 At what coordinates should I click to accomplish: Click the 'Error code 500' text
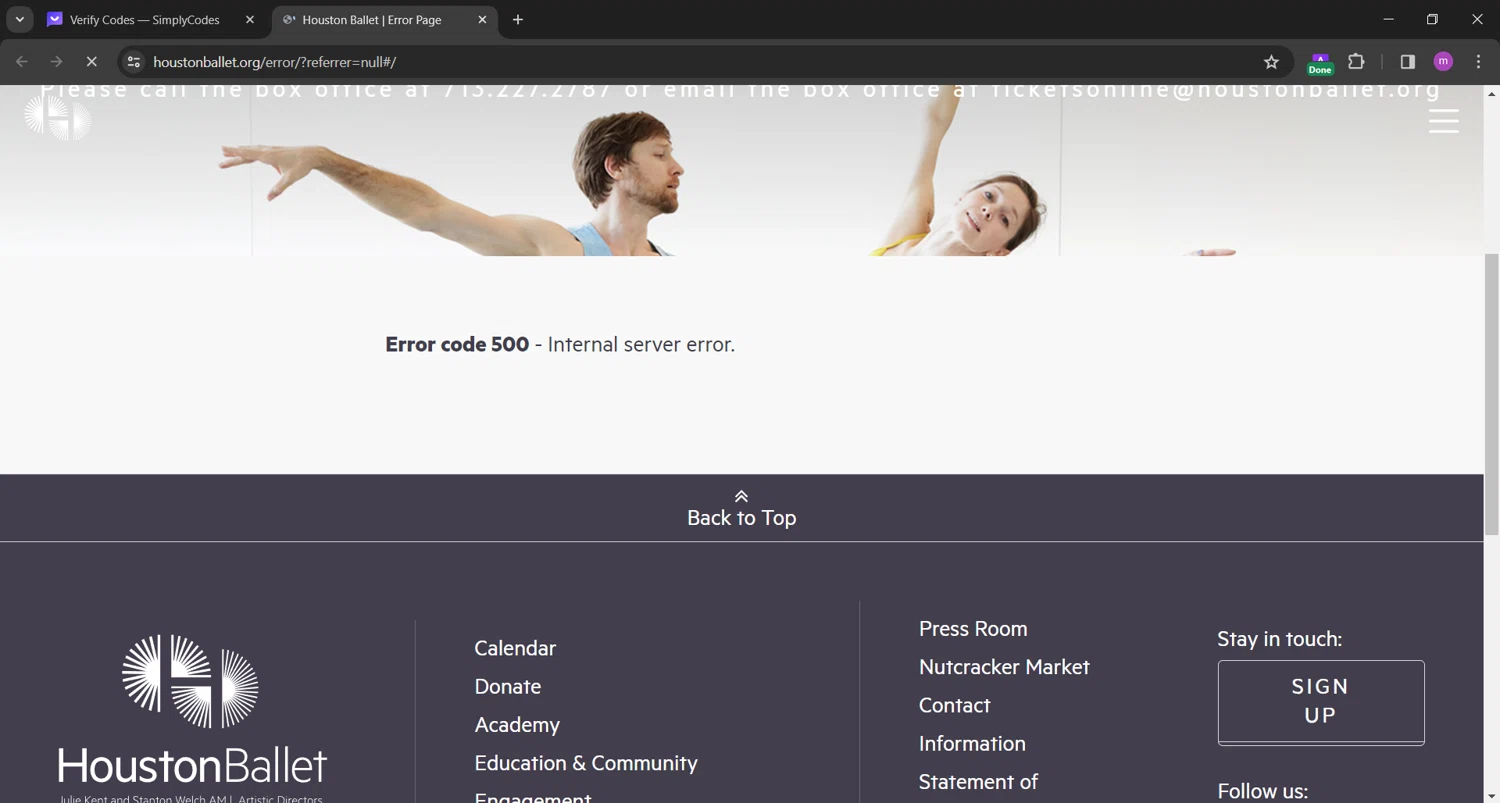click(457, 345)
